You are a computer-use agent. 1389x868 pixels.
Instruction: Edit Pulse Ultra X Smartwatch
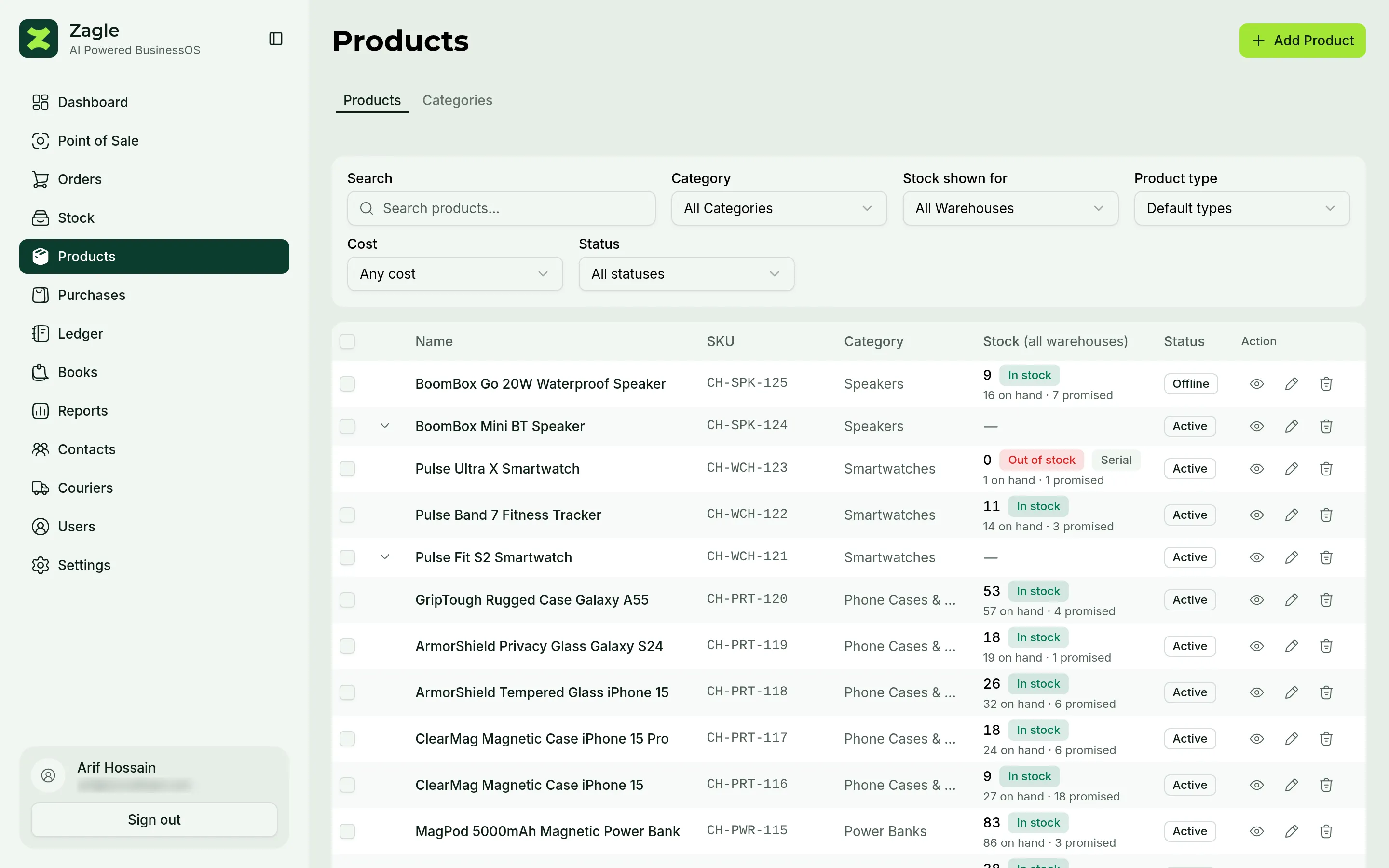[1292, 468]
